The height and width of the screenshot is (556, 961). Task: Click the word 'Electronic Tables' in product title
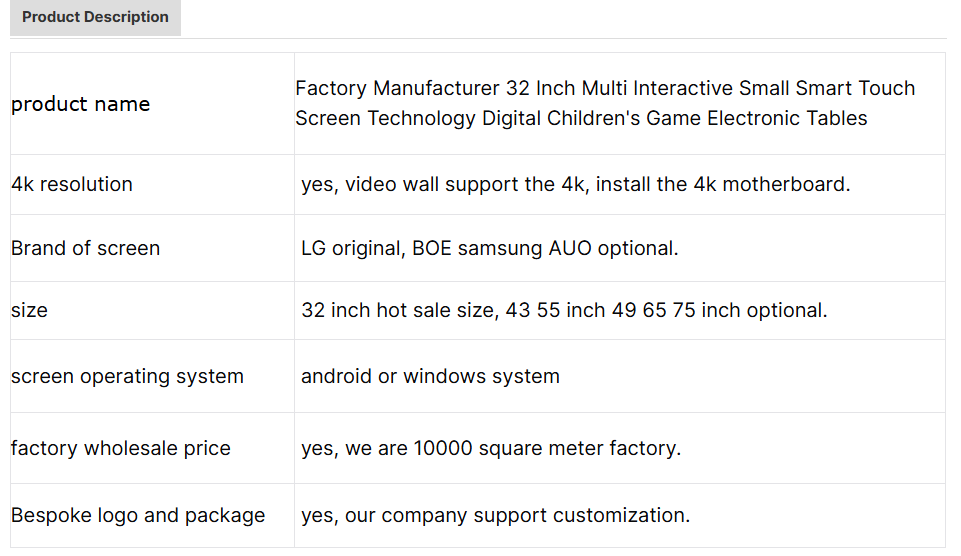coord(787,118)
